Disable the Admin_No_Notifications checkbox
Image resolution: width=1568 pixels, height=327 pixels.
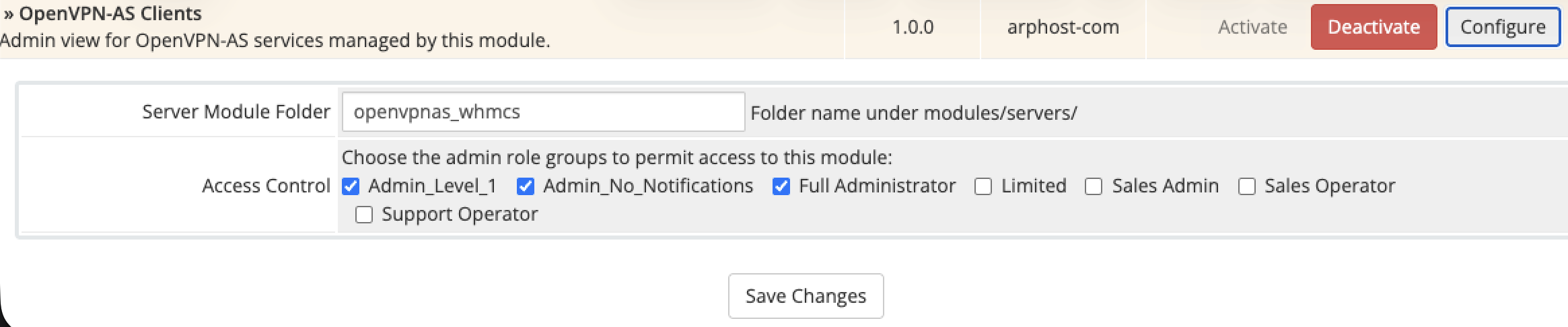[526, 186]
